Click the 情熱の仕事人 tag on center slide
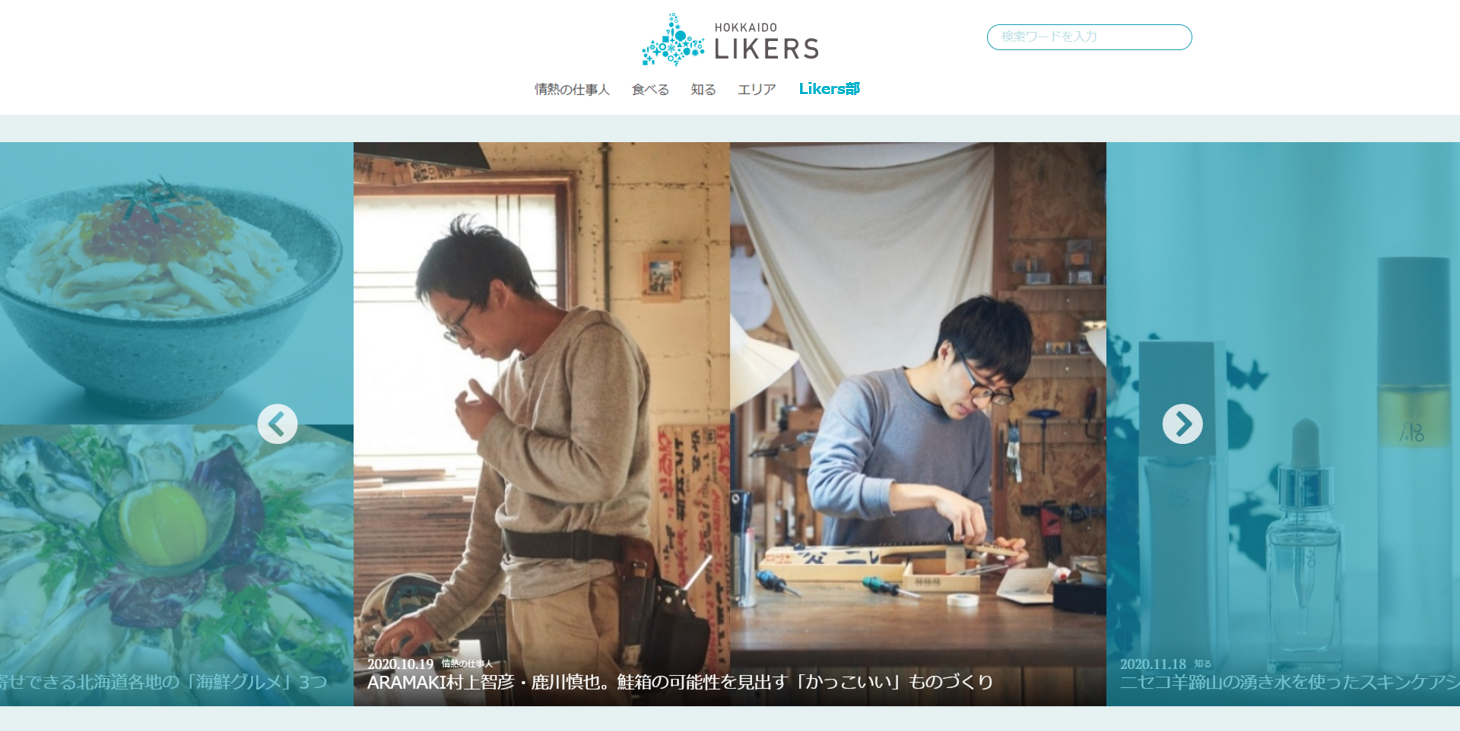The image size is (1460, 731). [x=467, y=664]
